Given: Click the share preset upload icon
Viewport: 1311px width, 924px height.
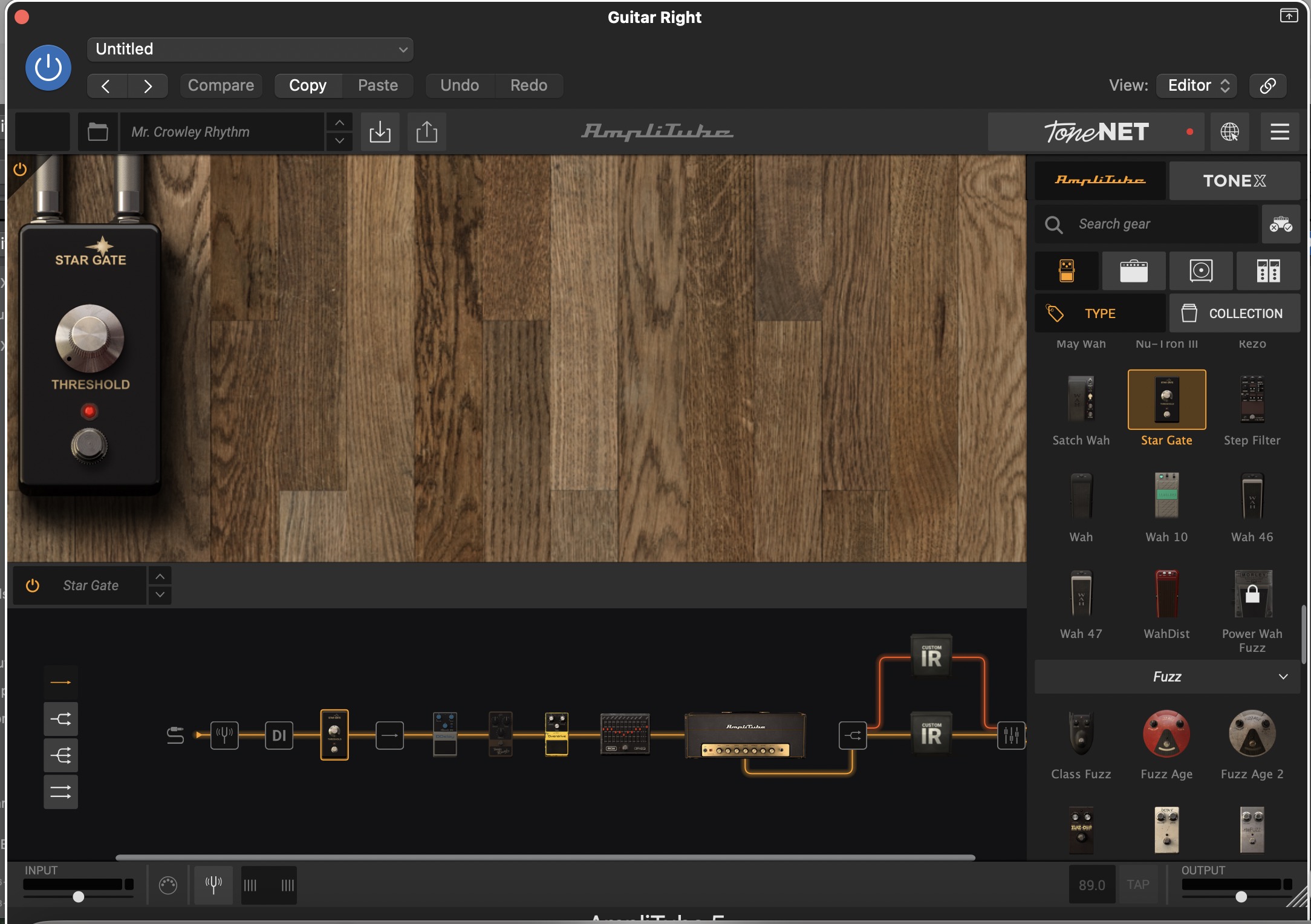Looking at the screenshot, I should coord(427,132).
